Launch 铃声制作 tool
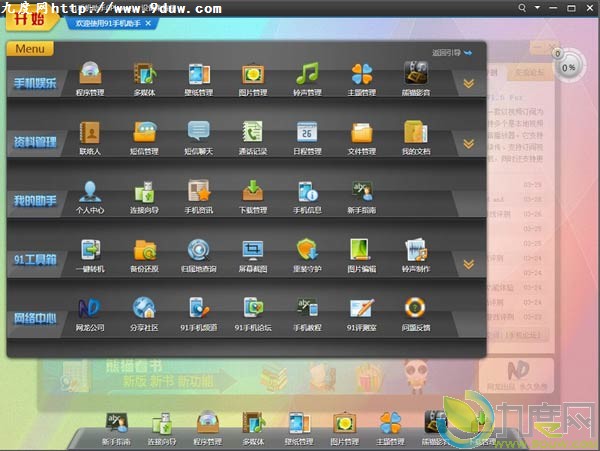600x451 pixels. tap(416, 256)
